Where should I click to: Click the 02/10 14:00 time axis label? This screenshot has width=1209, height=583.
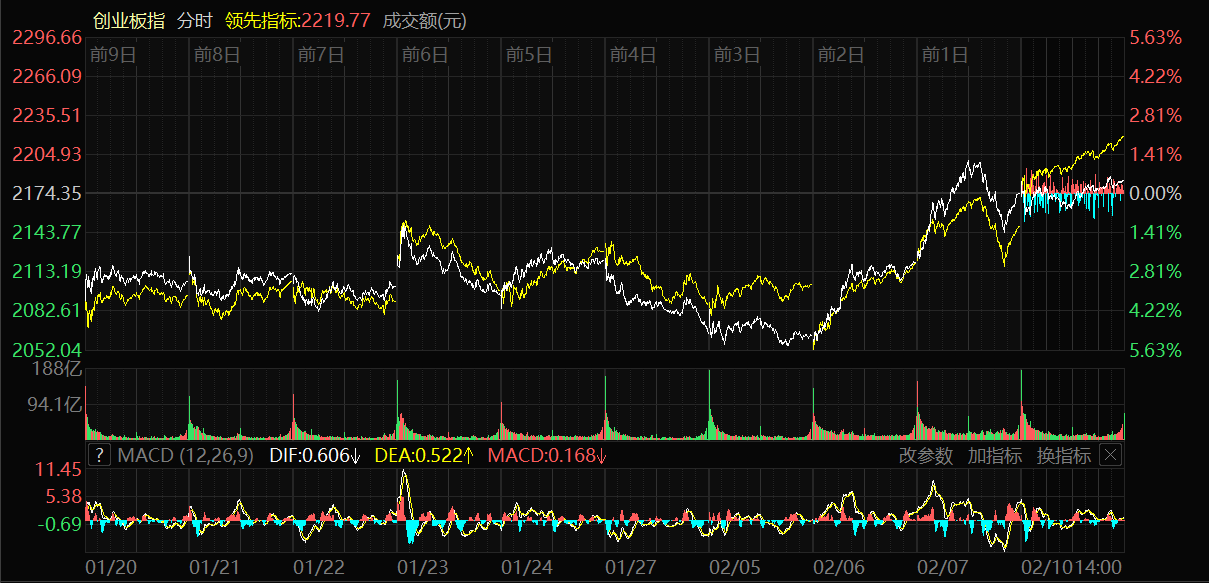pos(1072,568)
